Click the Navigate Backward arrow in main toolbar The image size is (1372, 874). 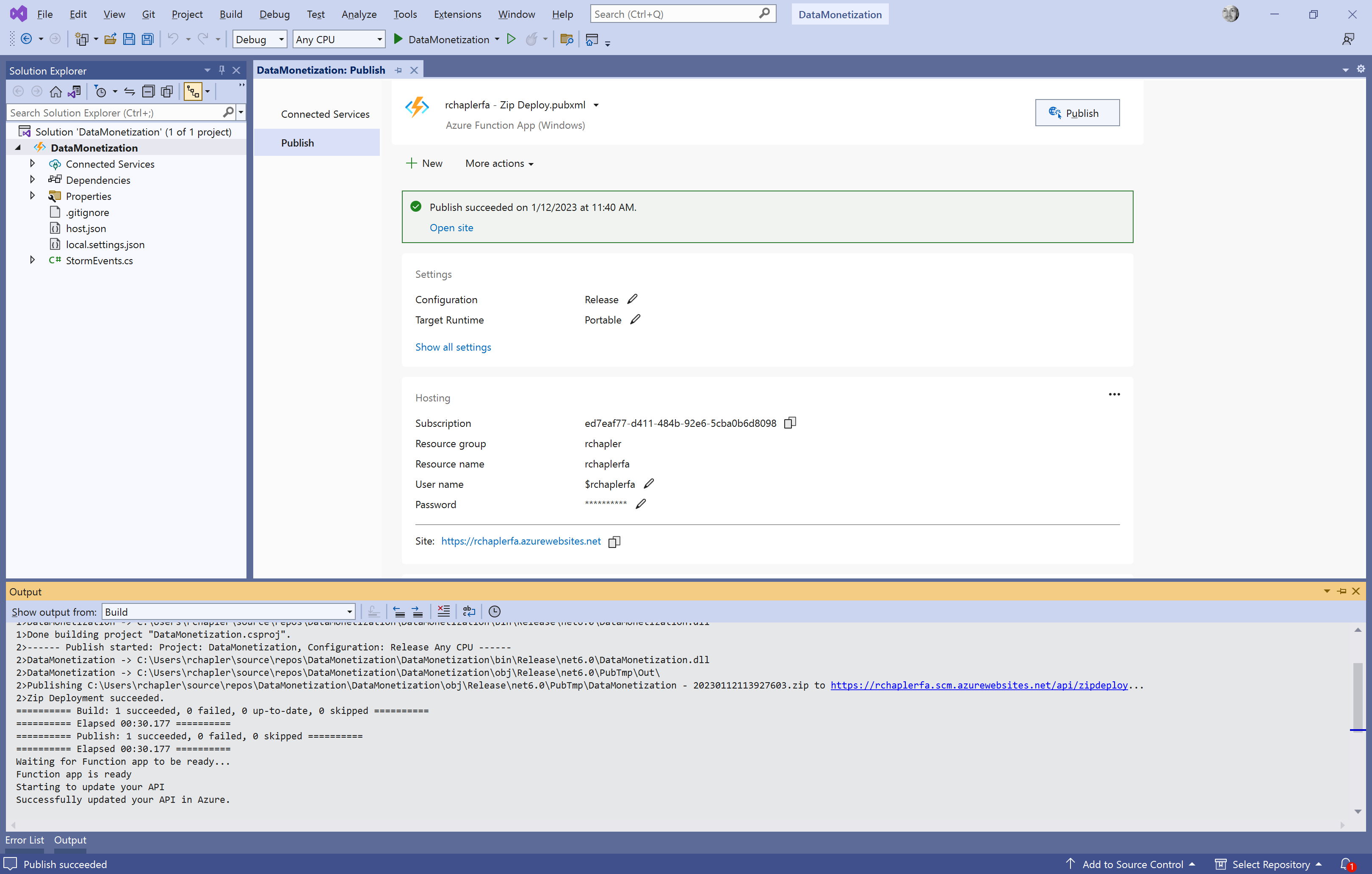pyautogui.click(x=26, y=39)
